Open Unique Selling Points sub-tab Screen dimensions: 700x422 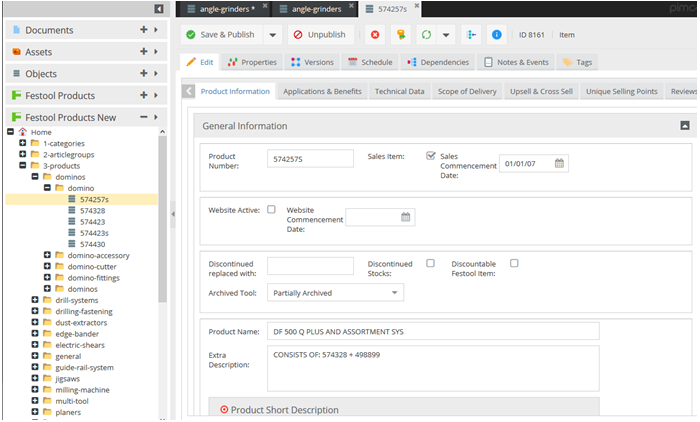[x=621, y=91]
